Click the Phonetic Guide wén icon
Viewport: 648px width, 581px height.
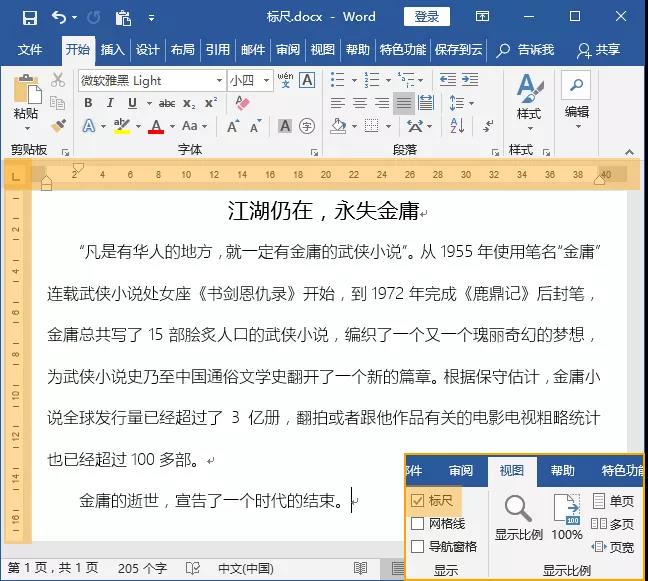[285, 80]
